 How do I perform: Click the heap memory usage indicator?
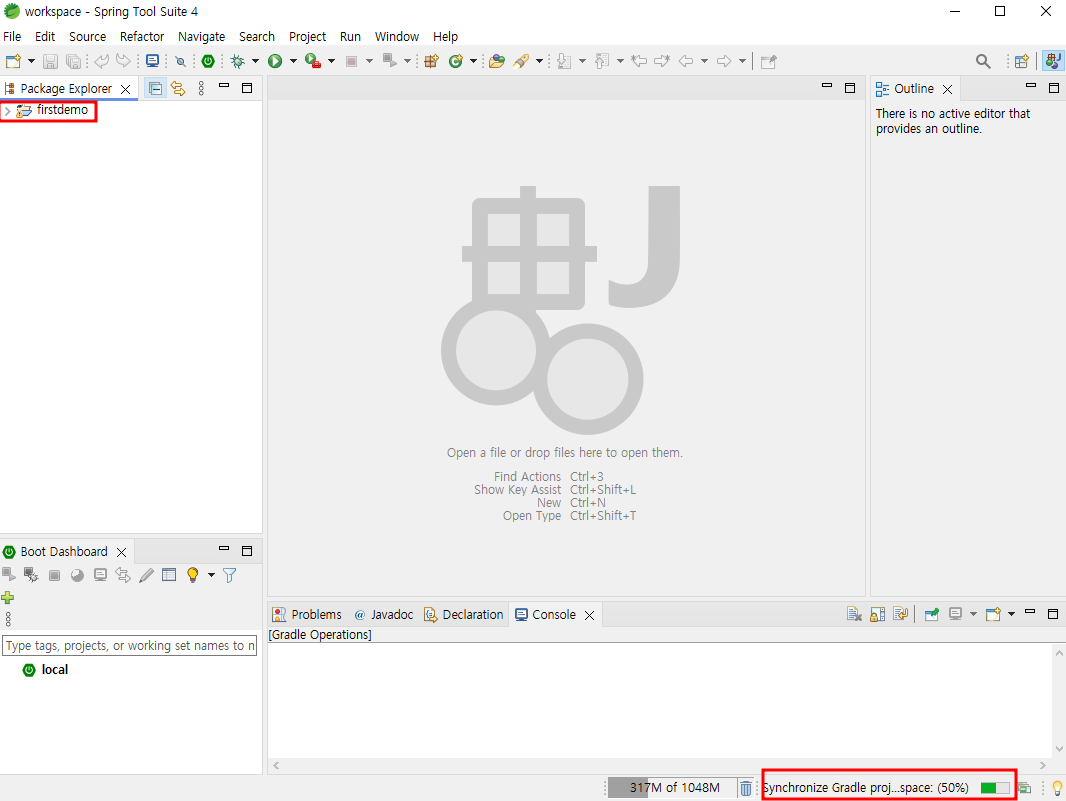click(x=671, y=788)
